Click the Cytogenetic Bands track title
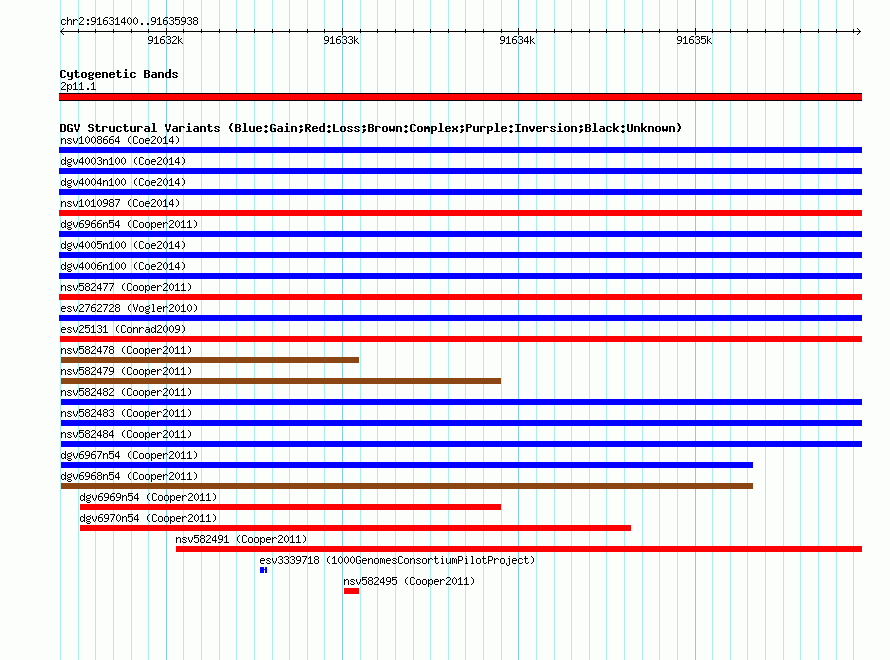 point(119,74)
